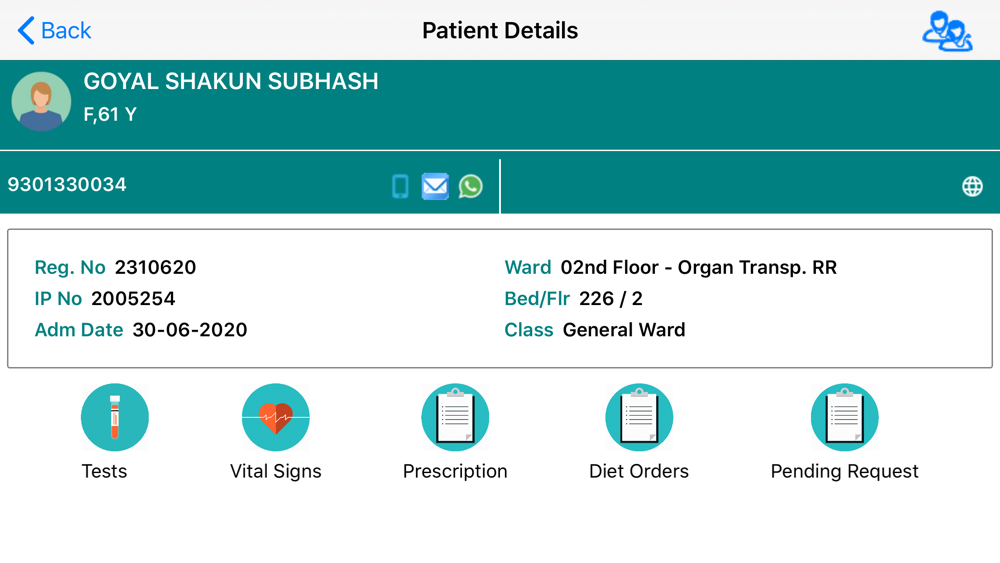1000x563 pixels.
Task: Select the Vital Signs label
Action: coord(276,471)
